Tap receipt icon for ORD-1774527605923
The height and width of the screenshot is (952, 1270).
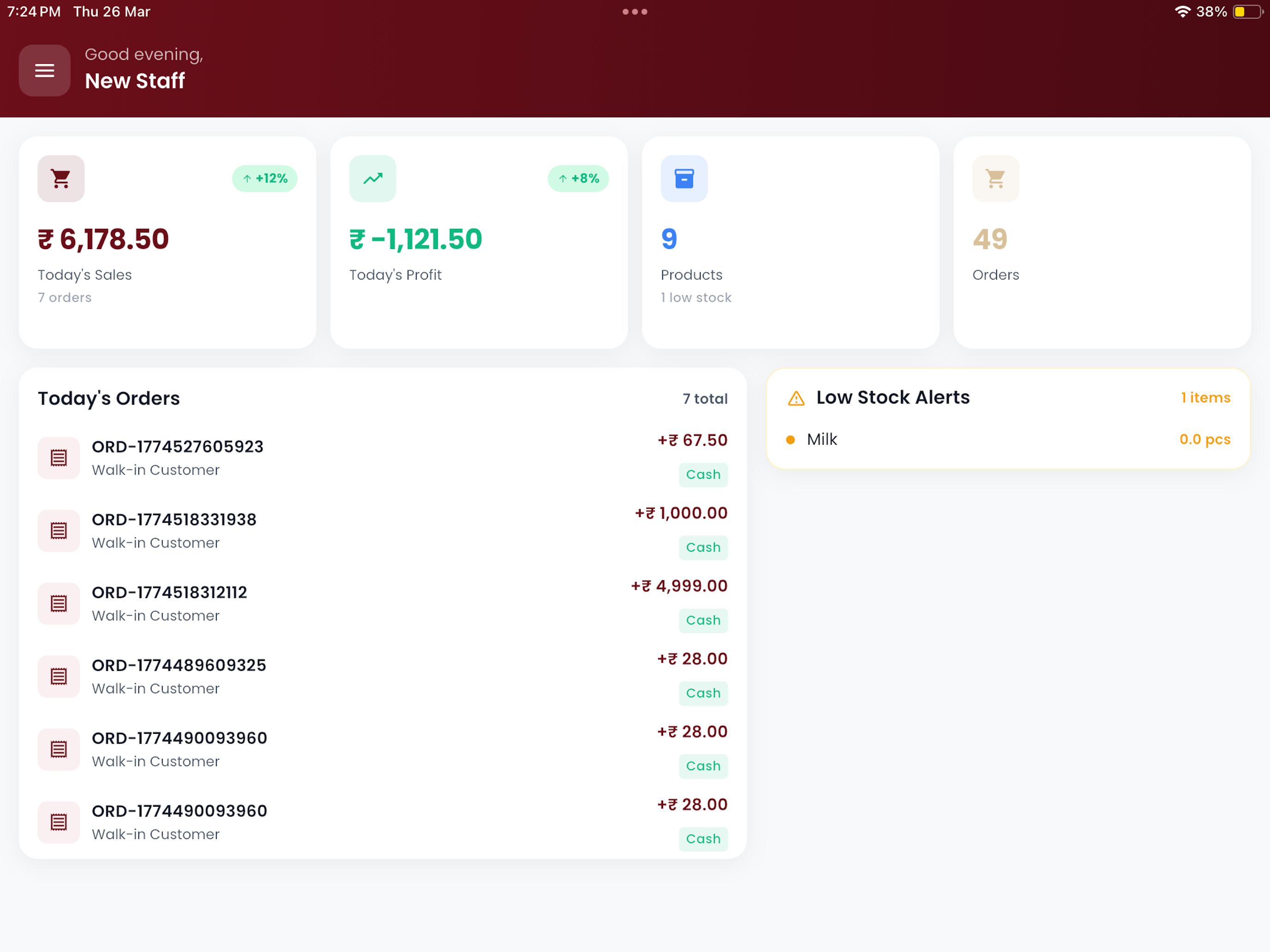[x=59, y=458]
